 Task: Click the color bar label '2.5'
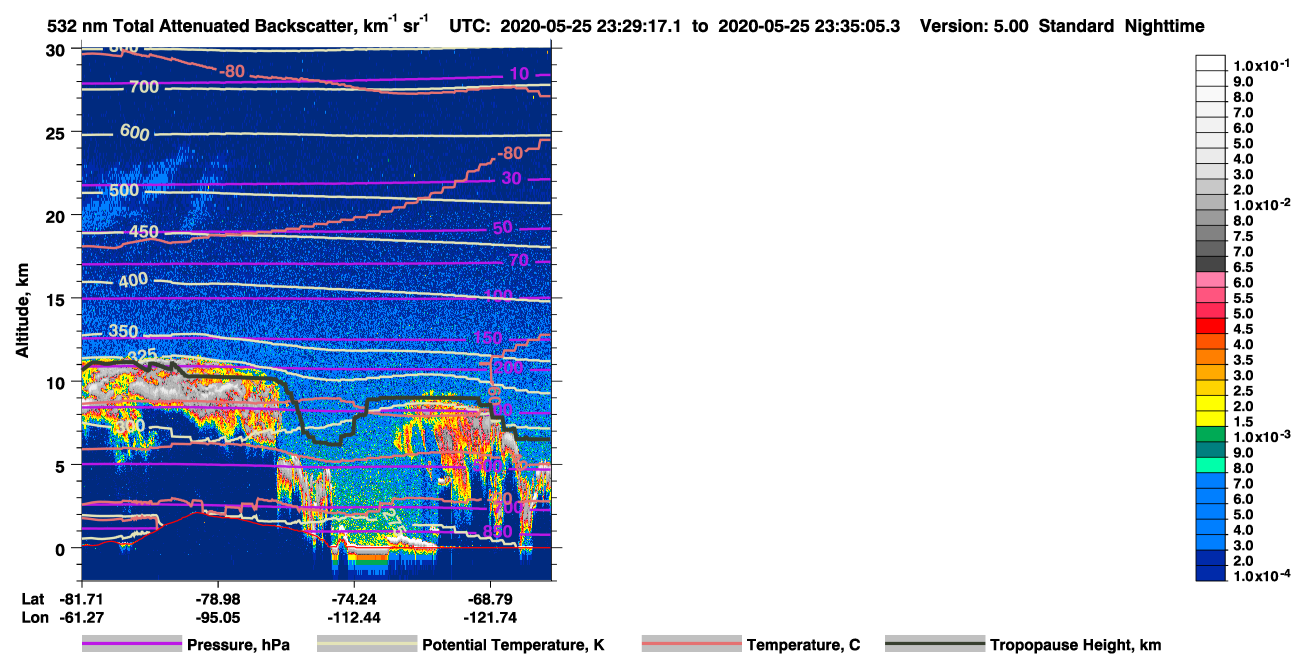(1245, 391)
